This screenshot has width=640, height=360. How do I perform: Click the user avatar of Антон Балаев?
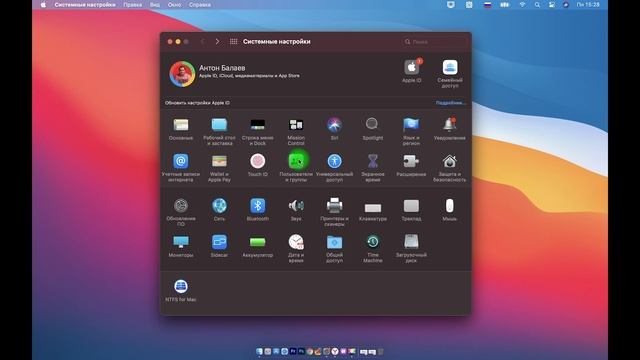pyautogui.click(x=182, y=74)
